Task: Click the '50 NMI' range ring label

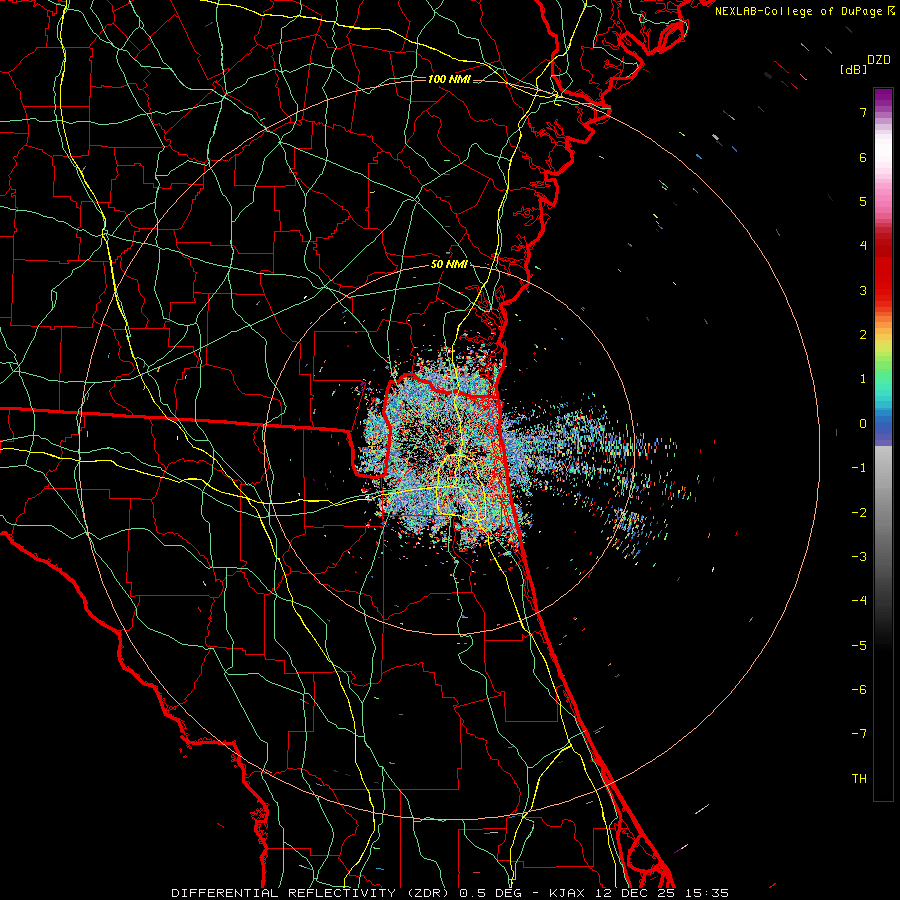Action: [x=449, y=265]
